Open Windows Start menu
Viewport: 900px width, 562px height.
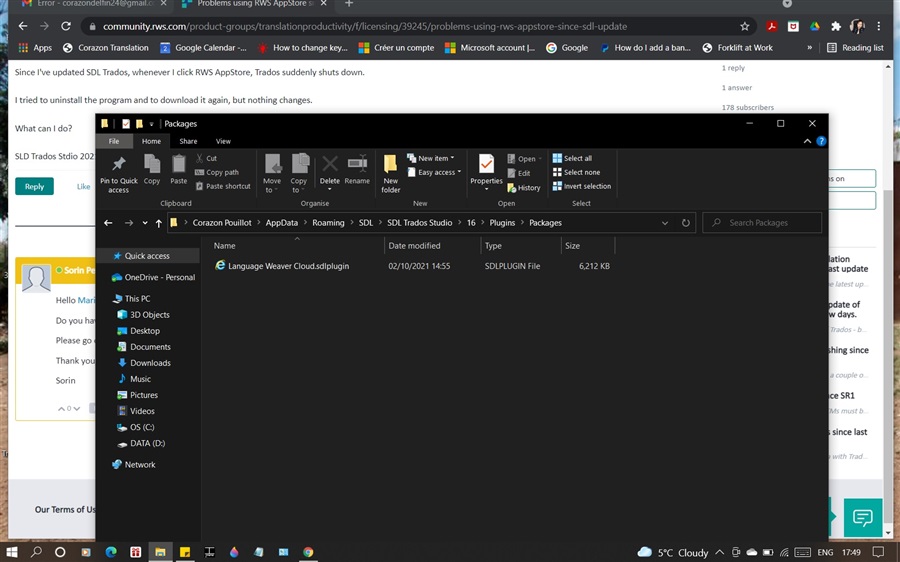click(11, 552)
